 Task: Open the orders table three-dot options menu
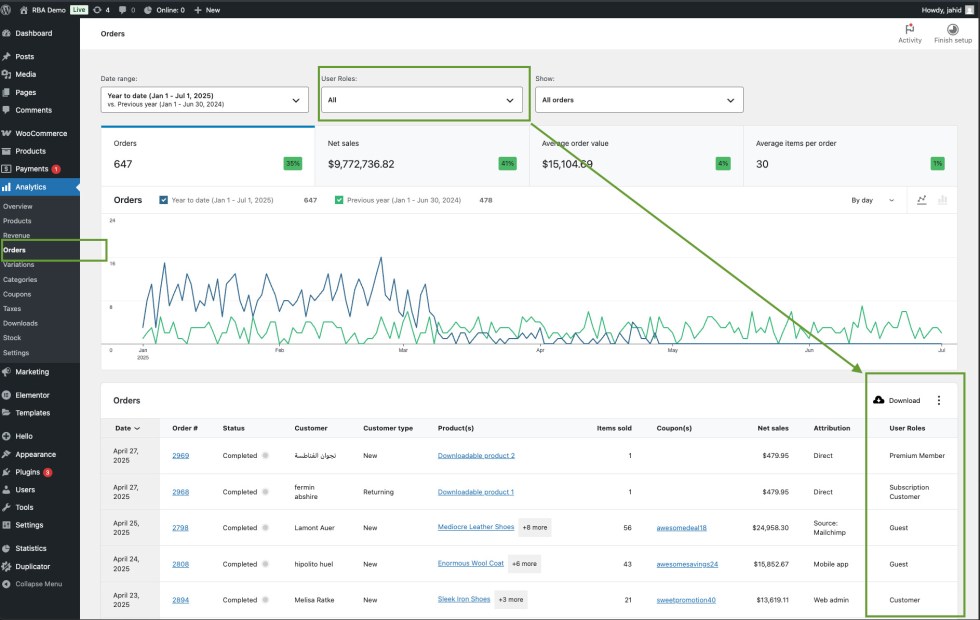[x=938, y=400]
